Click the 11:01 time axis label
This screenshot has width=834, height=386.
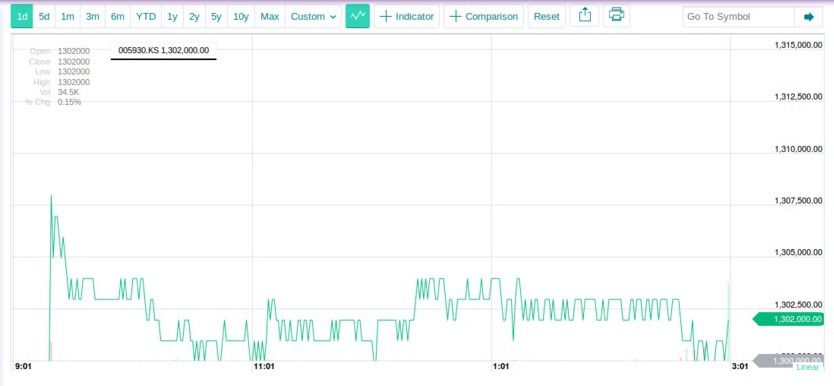tap(264, 366)
